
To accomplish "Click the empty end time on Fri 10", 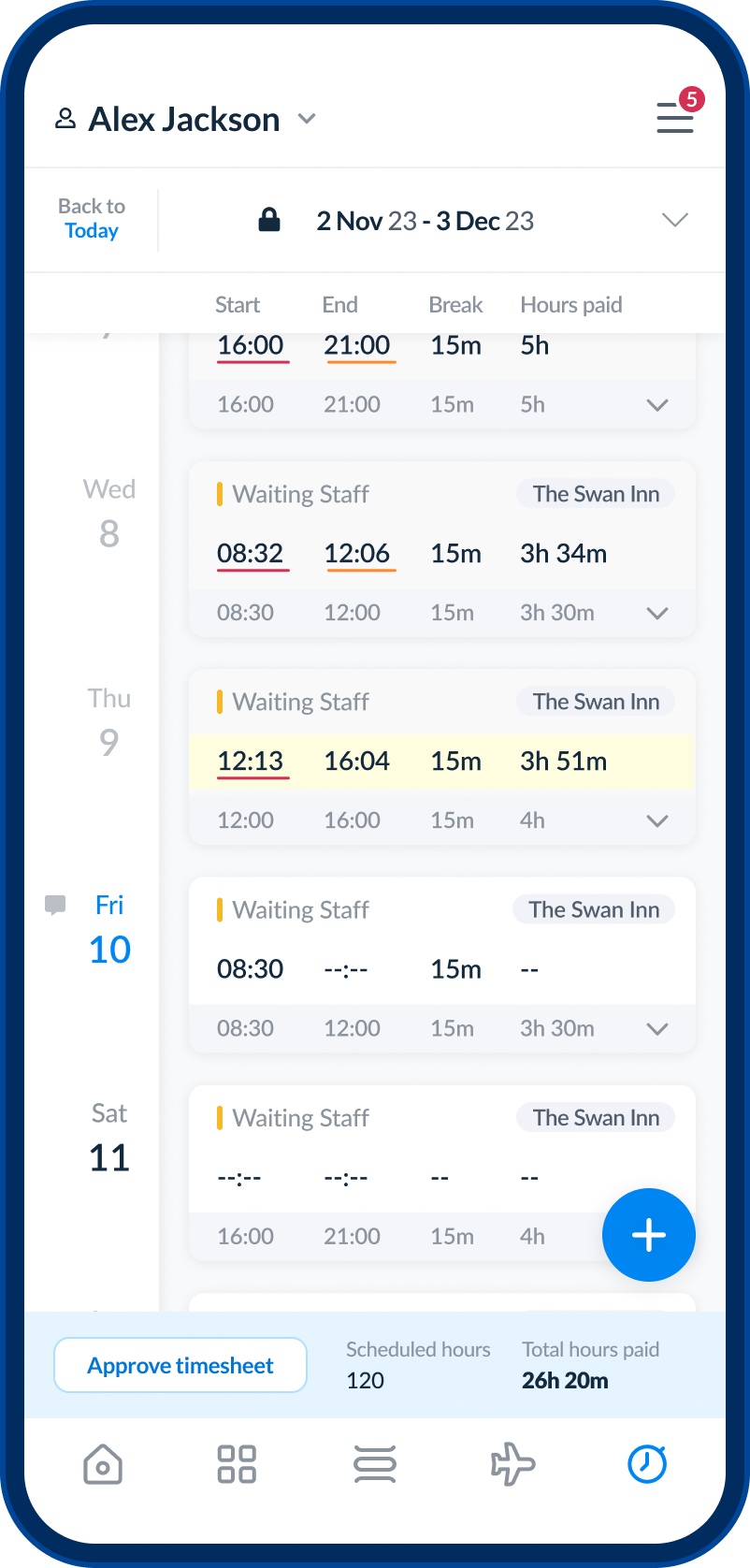I will tap(346, 970).
